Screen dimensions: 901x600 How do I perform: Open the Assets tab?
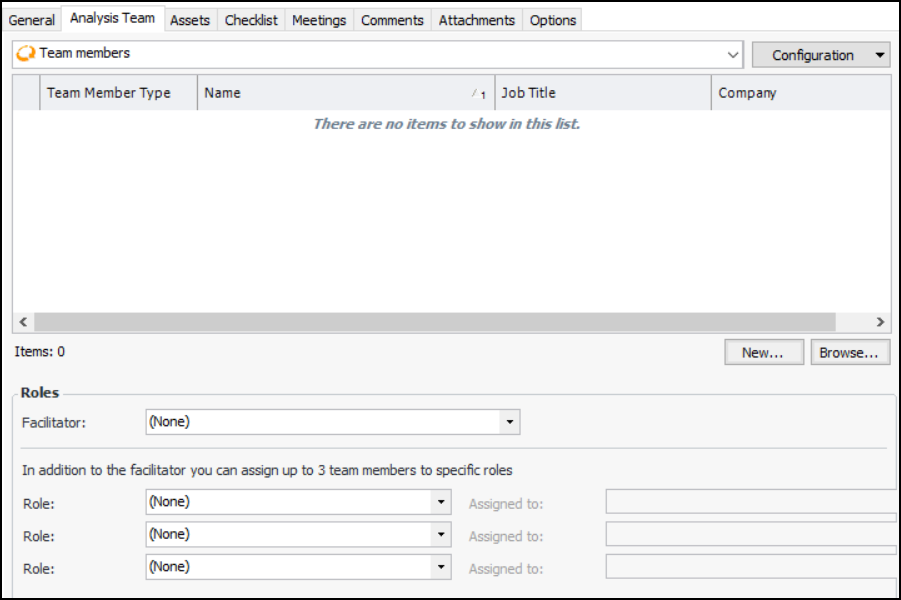(190, 20)
